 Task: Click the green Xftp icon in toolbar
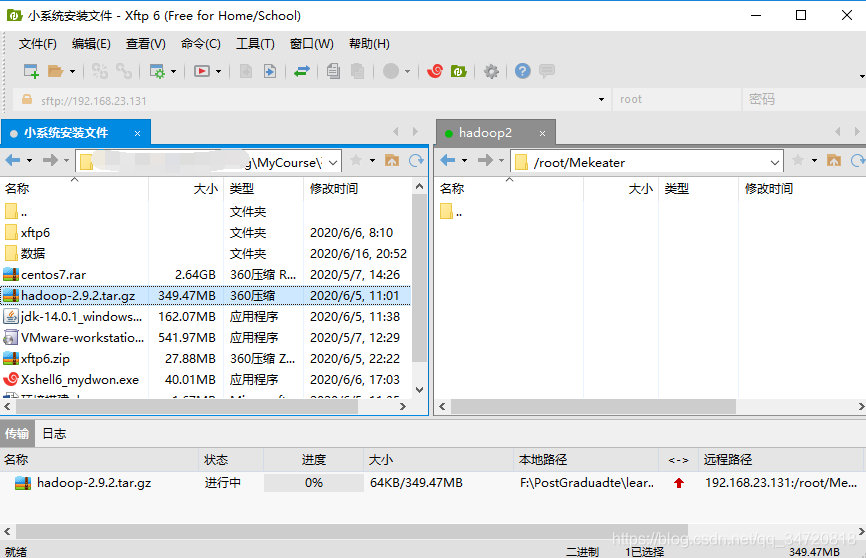click(x=459, y=71)
